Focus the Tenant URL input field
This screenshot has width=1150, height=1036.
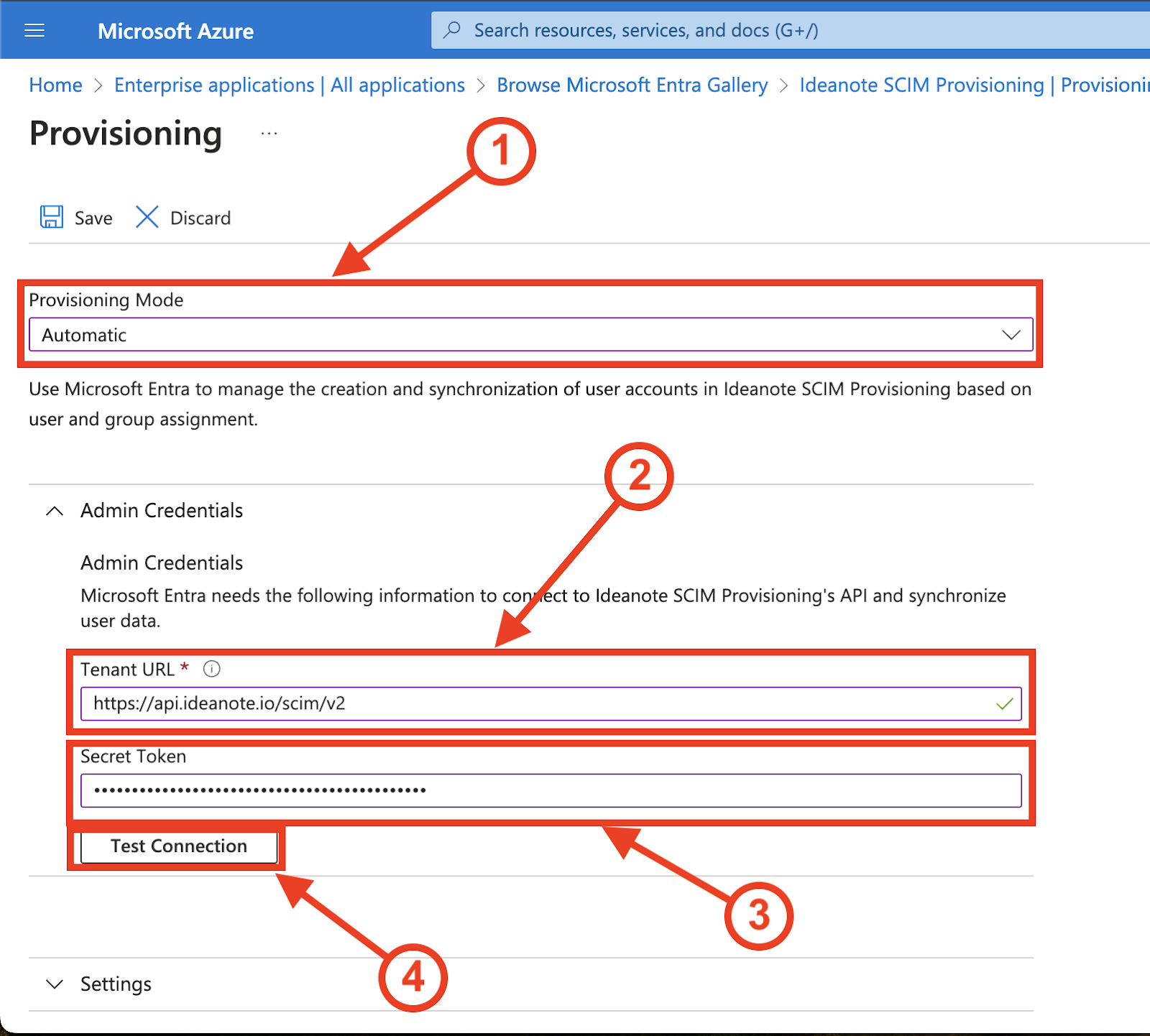pyautogui.click(x=551, y=703)
